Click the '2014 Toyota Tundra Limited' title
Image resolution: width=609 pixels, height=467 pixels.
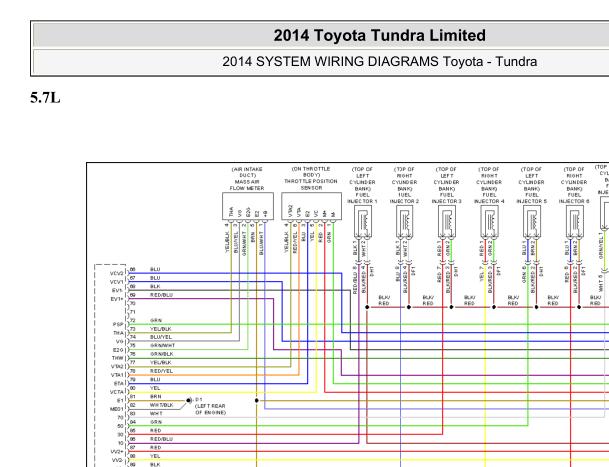379,35
